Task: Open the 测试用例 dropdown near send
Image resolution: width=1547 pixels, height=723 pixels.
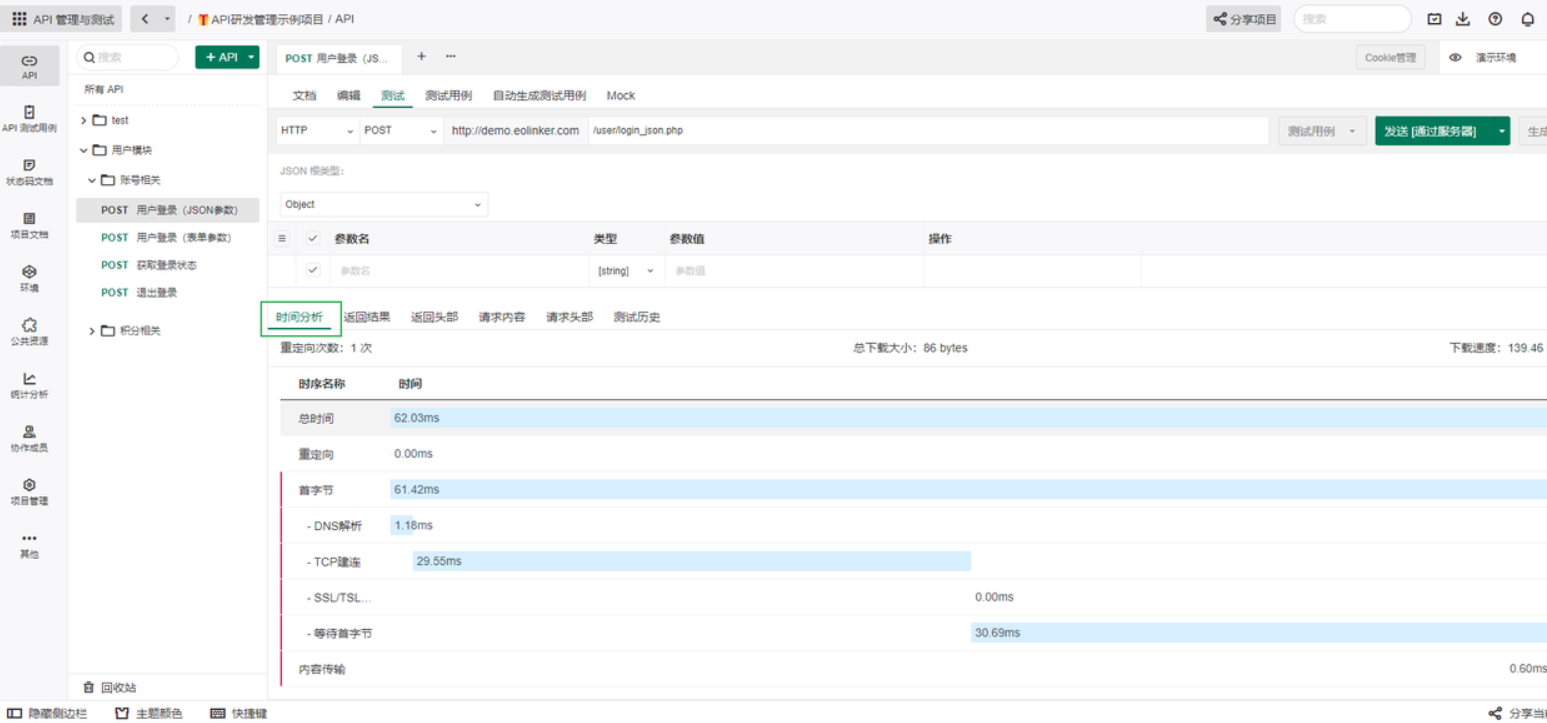Action: 1322,131
